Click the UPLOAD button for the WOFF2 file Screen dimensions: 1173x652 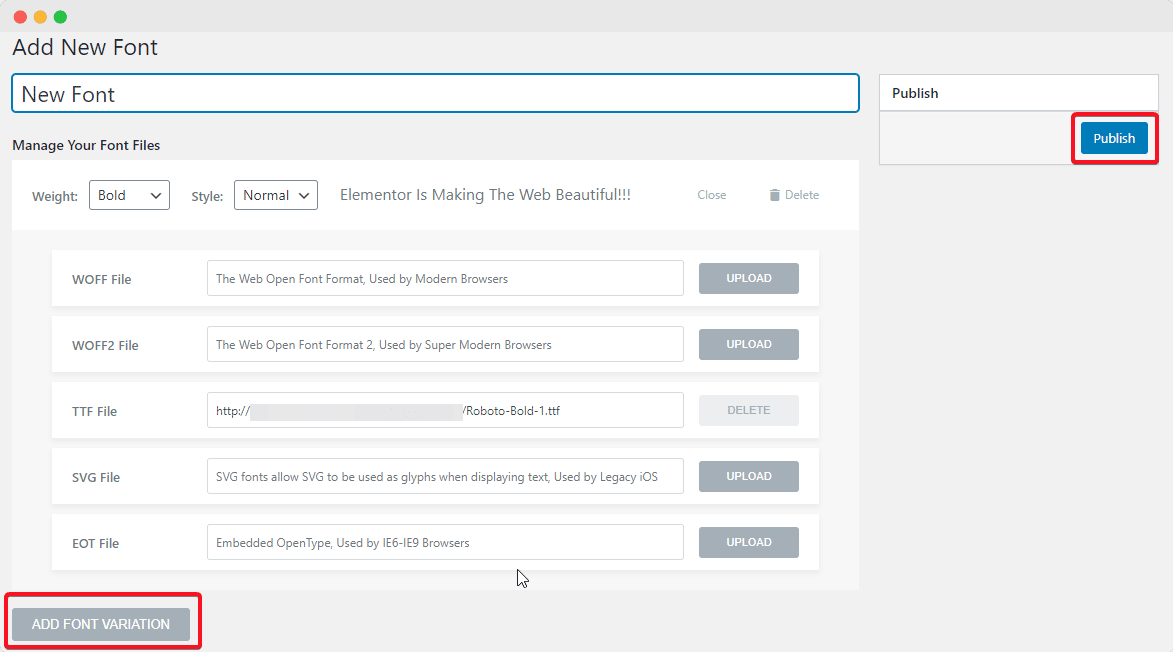coord(748,344)
